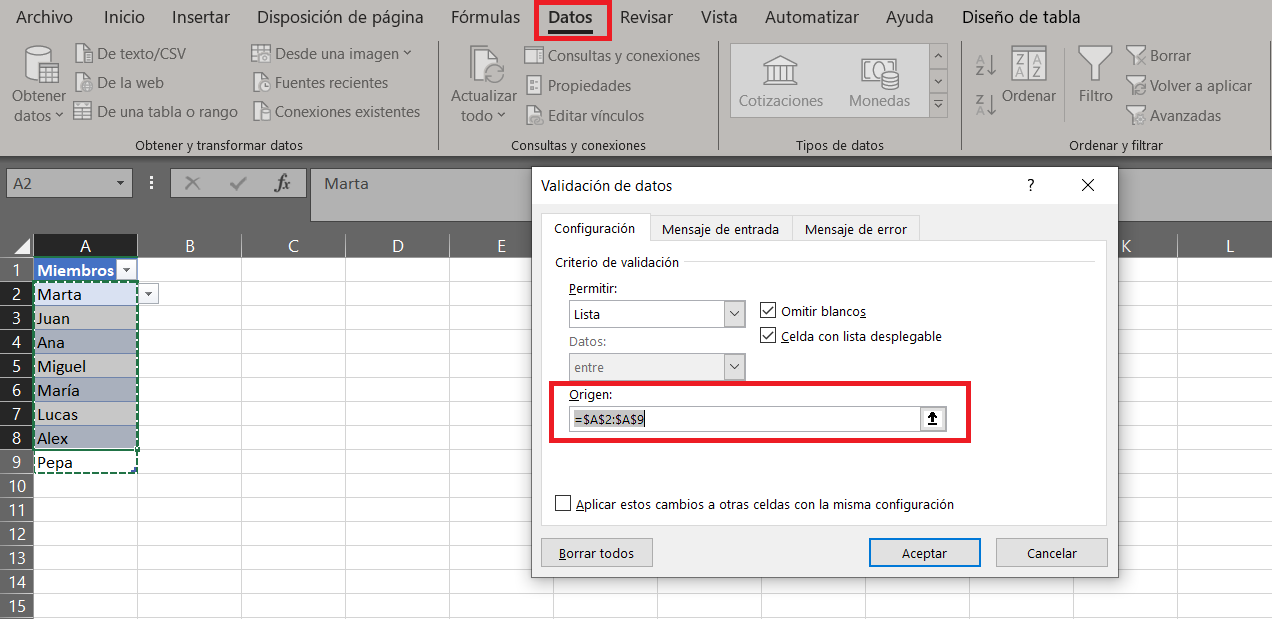Viewport: 1272px width, 619px height.
Task: Select row 12 header
Action: [x=17, y=534]
